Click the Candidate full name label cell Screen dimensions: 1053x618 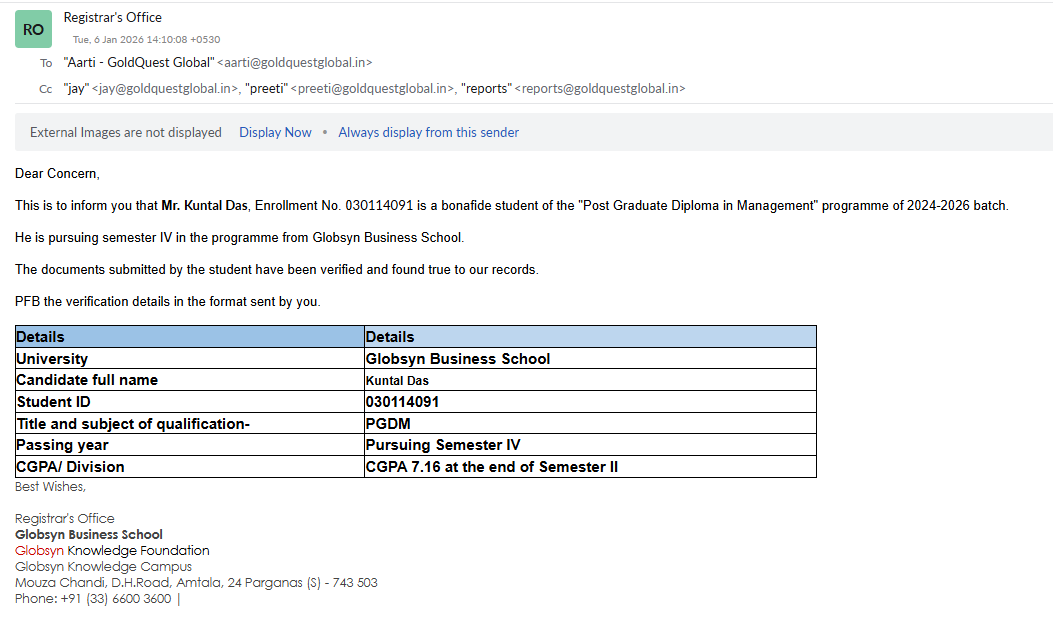coord(88,380)
